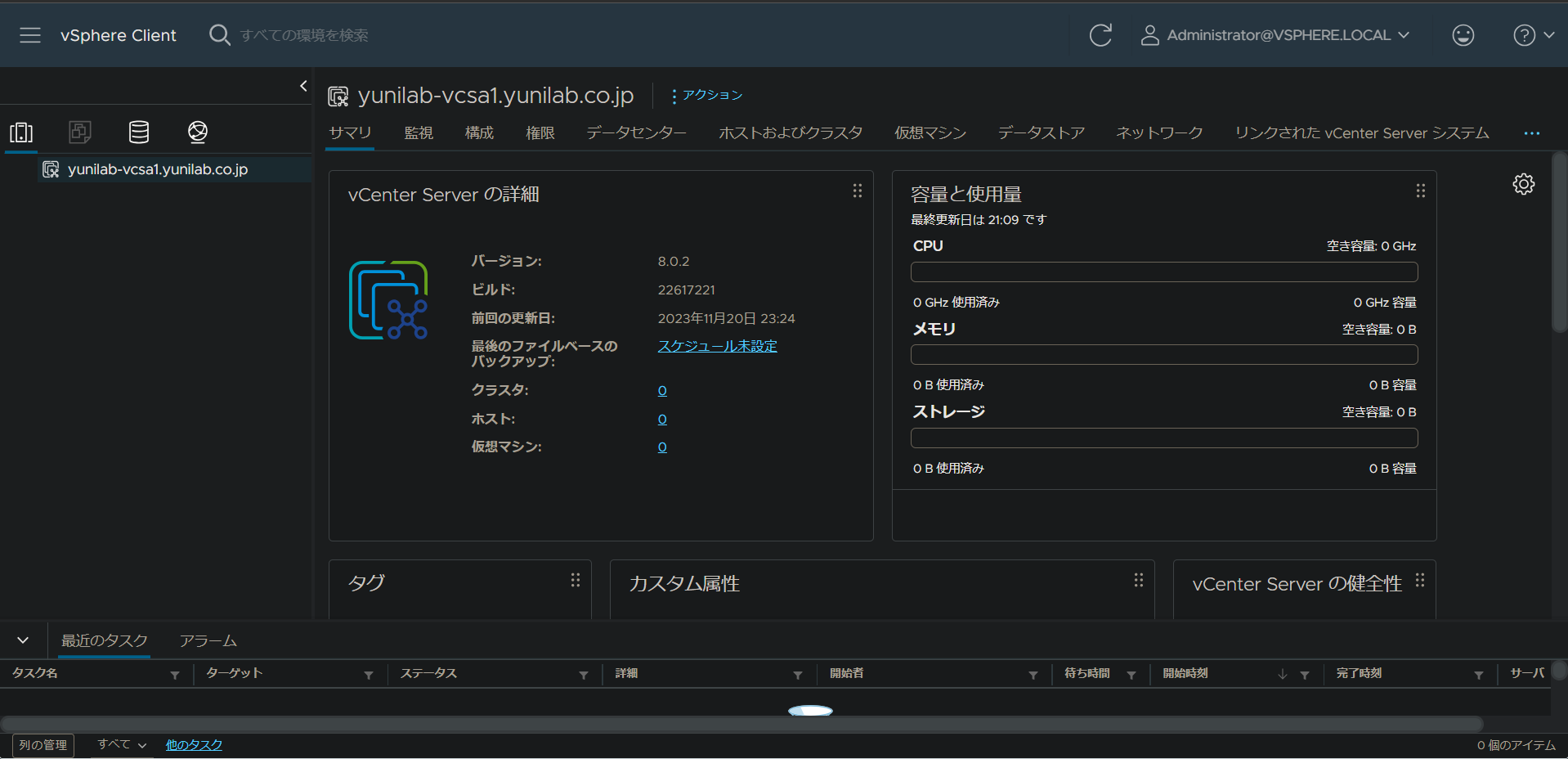Viewport: 1568px width, 759px height.
Task: Open the アクション menu
Action: click(707, 95)
